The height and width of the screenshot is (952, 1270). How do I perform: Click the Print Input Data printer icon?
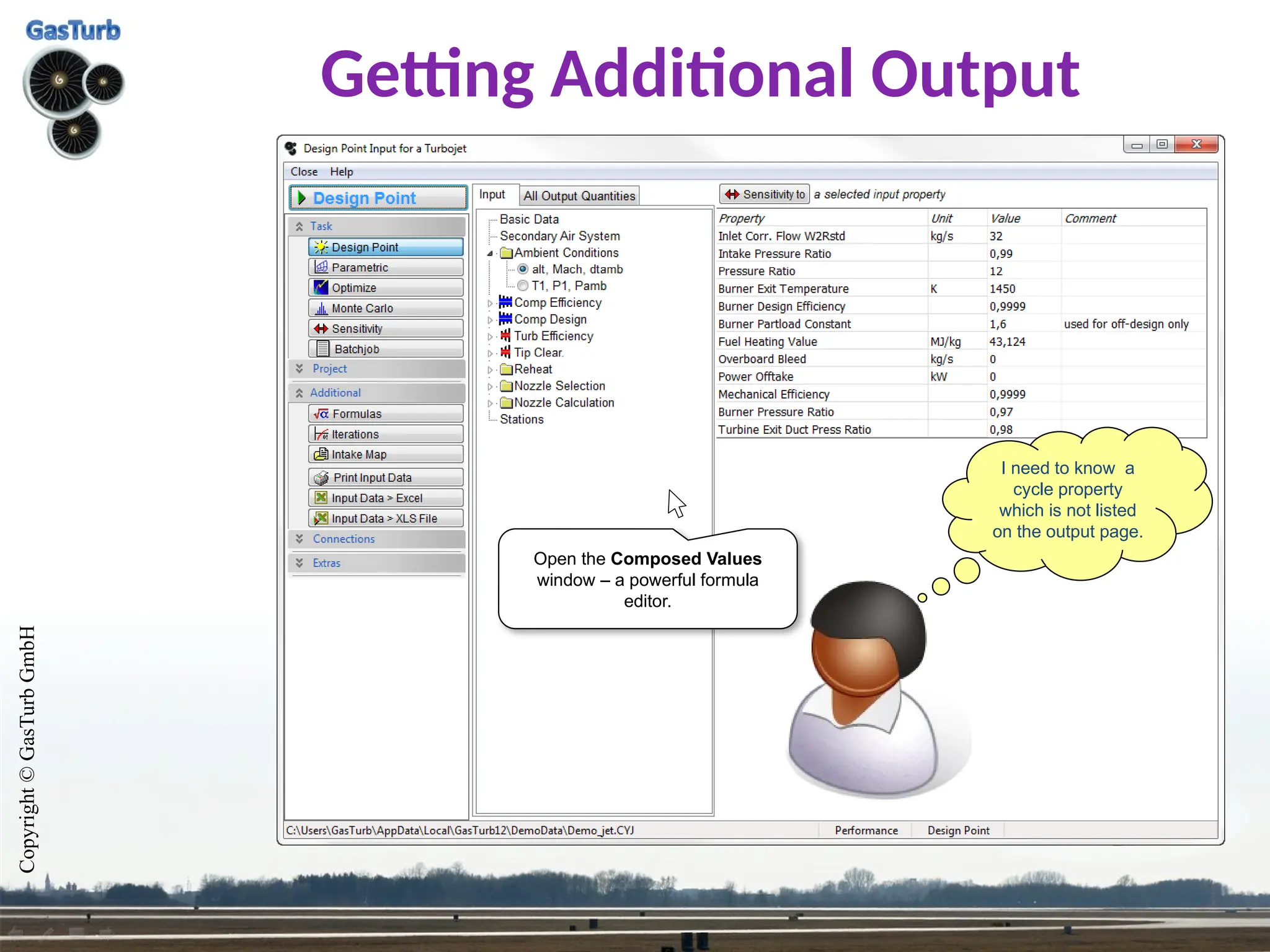(321, 477)
